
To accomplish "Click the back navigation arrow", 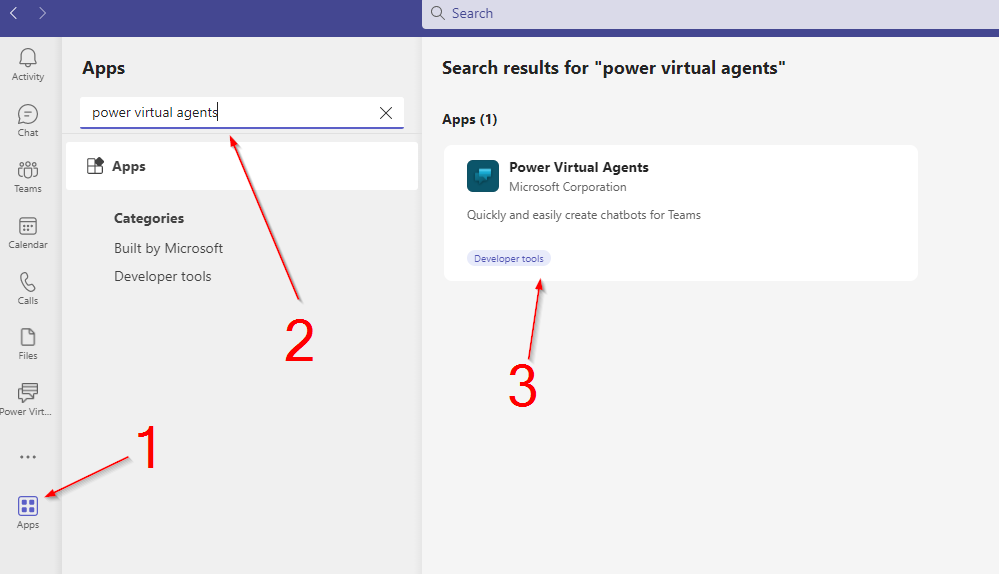I will 14,13.
